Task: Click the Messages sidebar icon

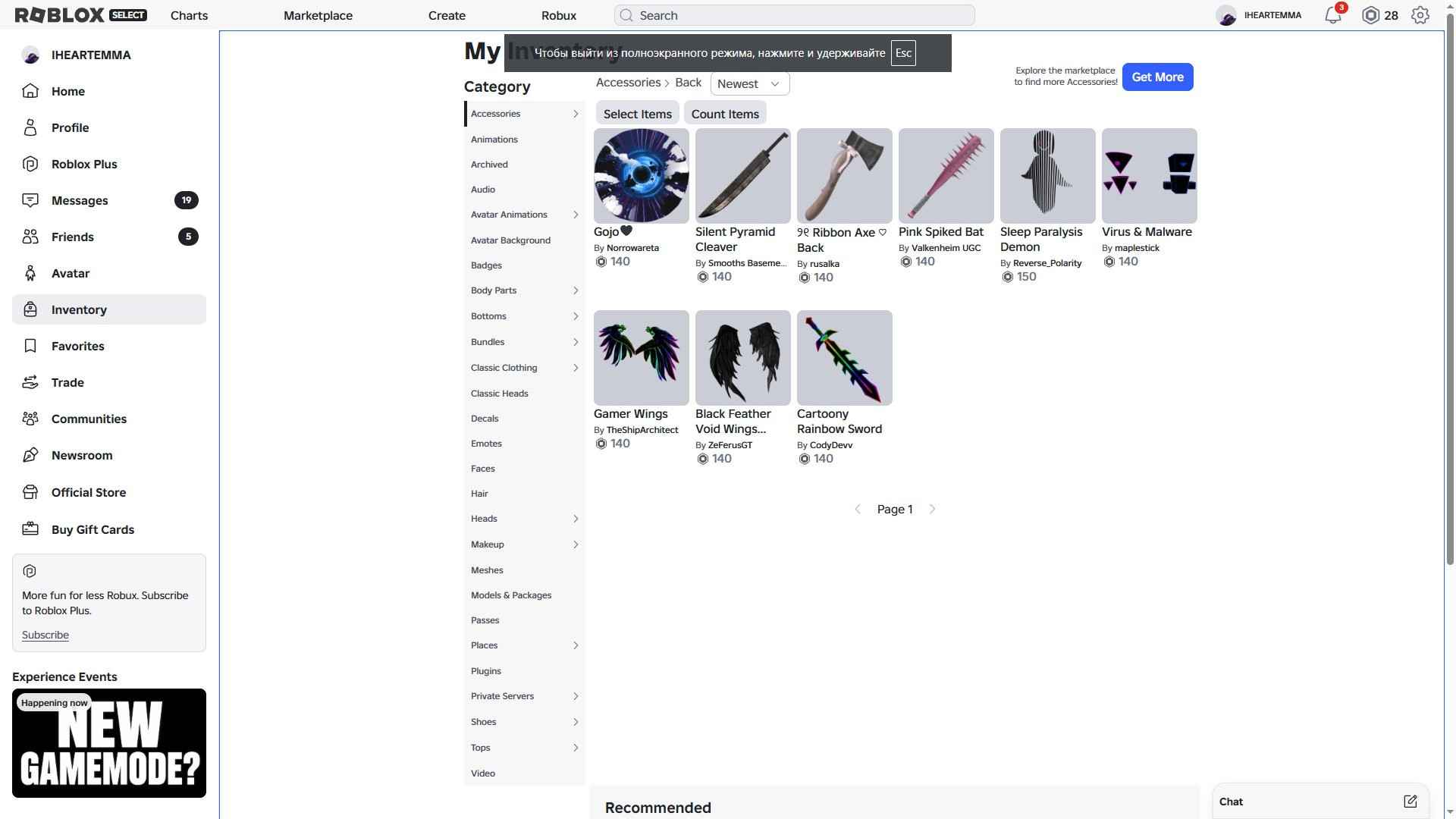Action: coord(30,200)
